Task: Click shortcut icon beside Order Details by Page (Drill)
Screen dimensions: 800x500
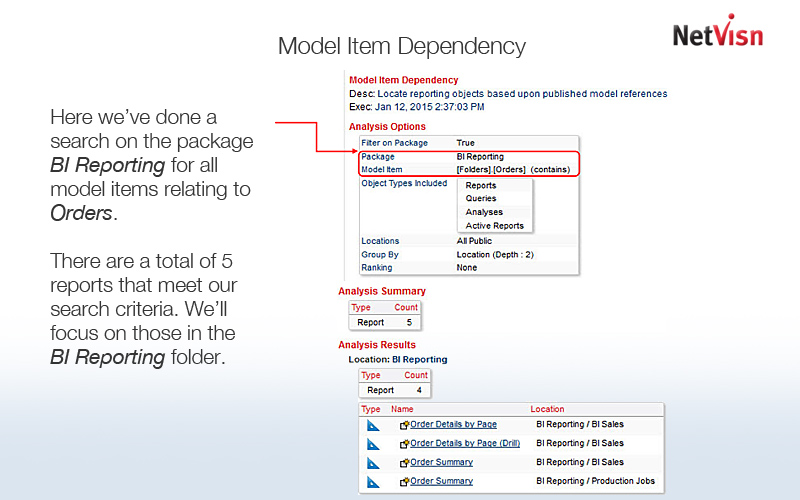Action: [405, 444]
